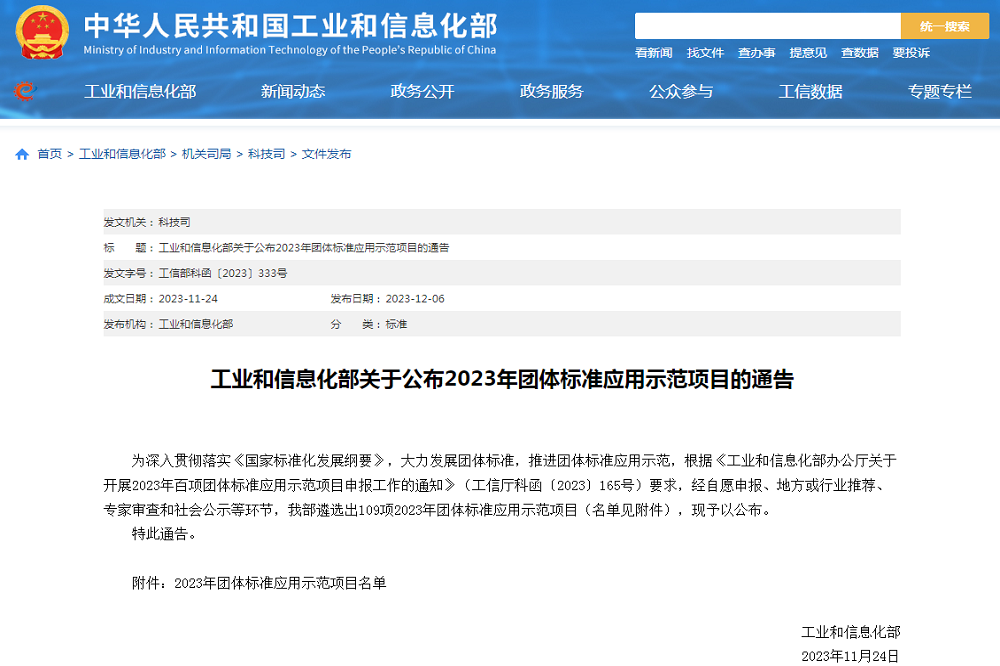Click the 找文件 quick link
Viewport: 1000px width, 666px height.
tap(705, 53)
